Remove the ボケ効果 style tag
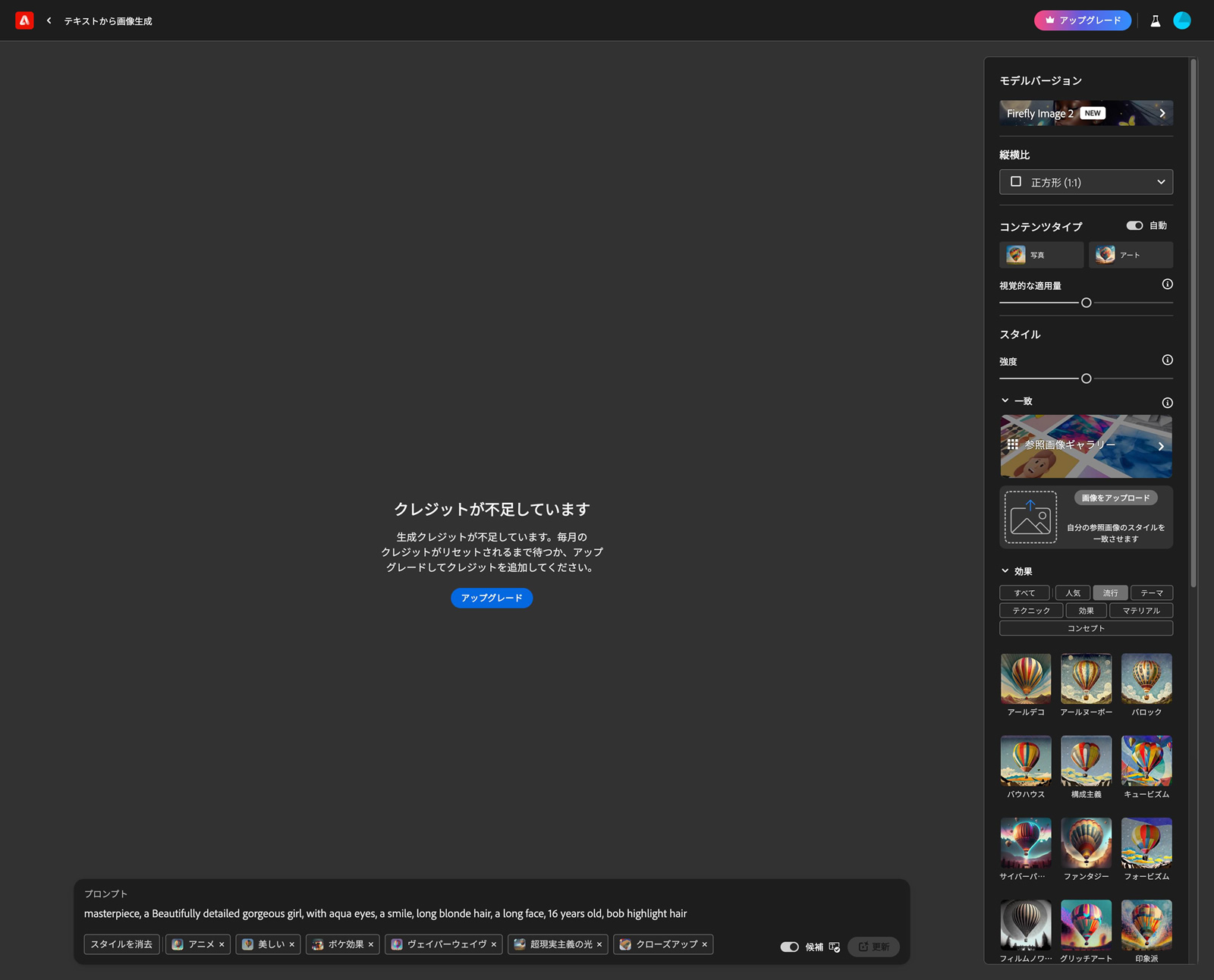The width and height of the screenshot is (1214, 980). [371, 944]
